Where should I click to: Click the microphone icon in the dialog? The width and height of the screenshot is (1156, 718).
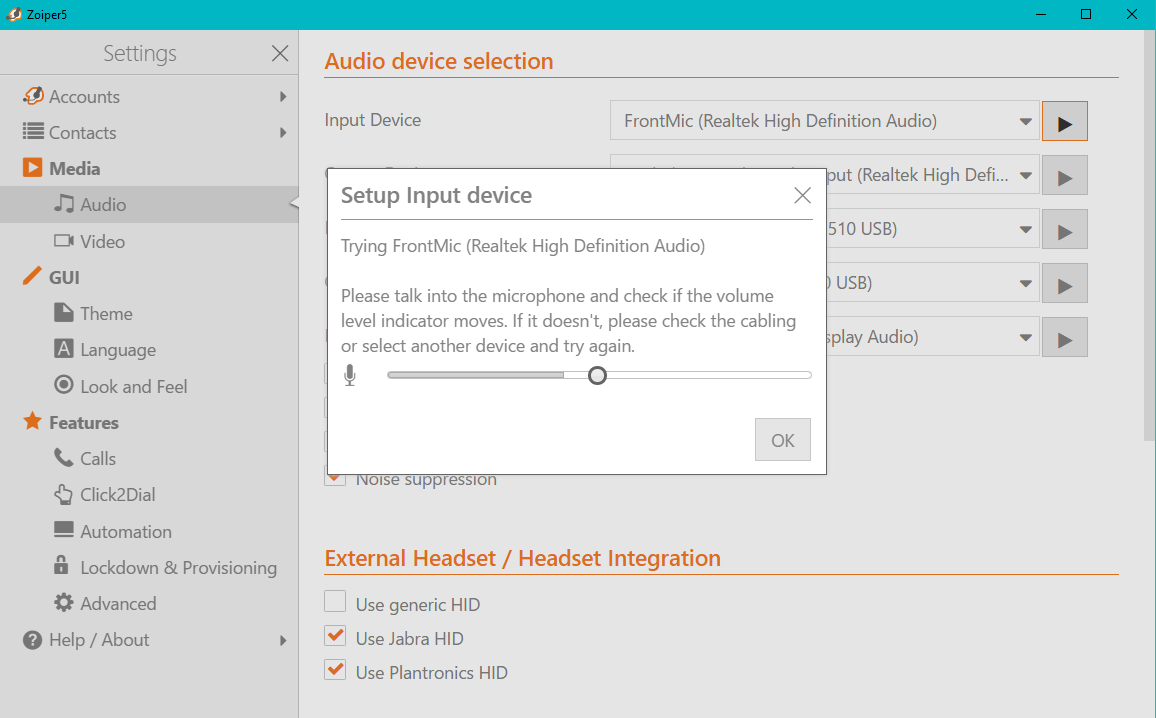[x=349, y=376]
